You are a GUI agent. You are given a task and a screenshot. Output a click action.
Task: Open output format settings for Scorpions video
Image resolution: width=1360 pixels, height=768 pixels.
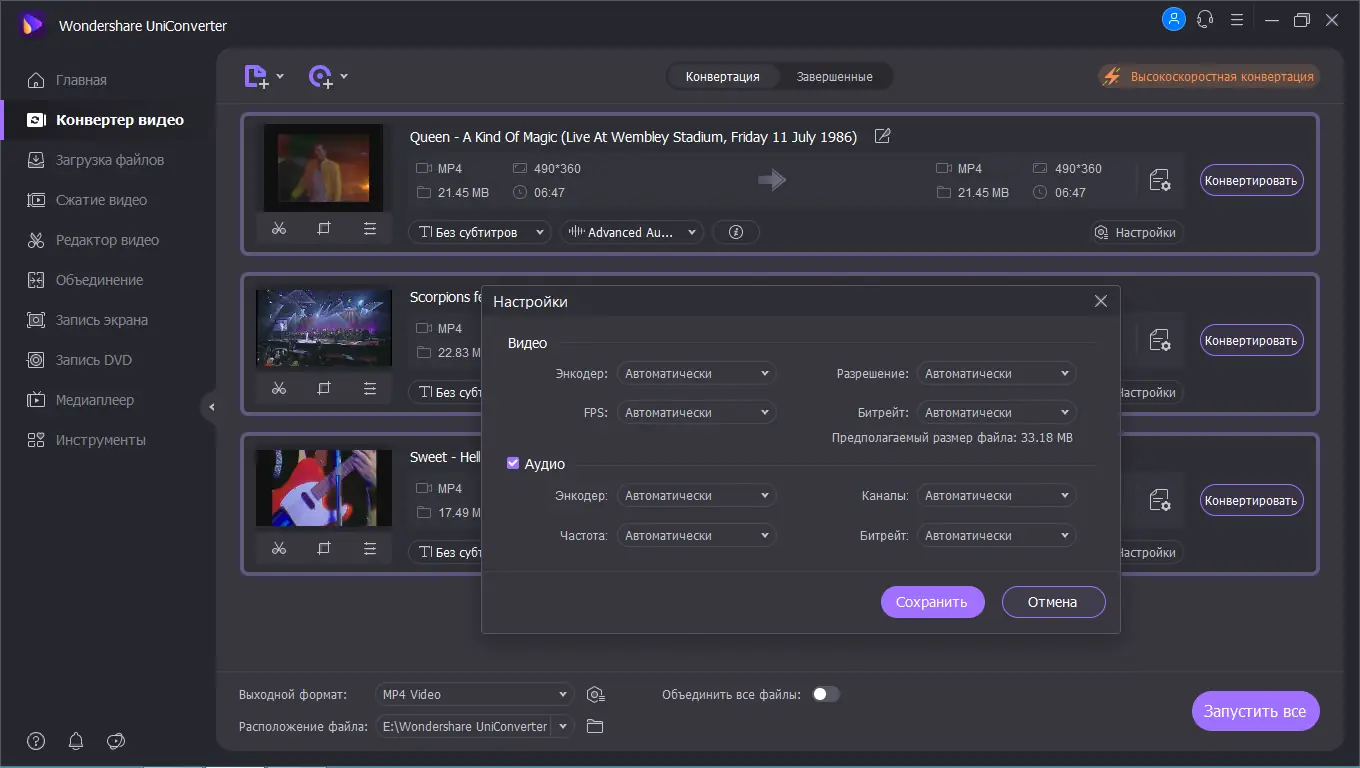pos(1160,340)
